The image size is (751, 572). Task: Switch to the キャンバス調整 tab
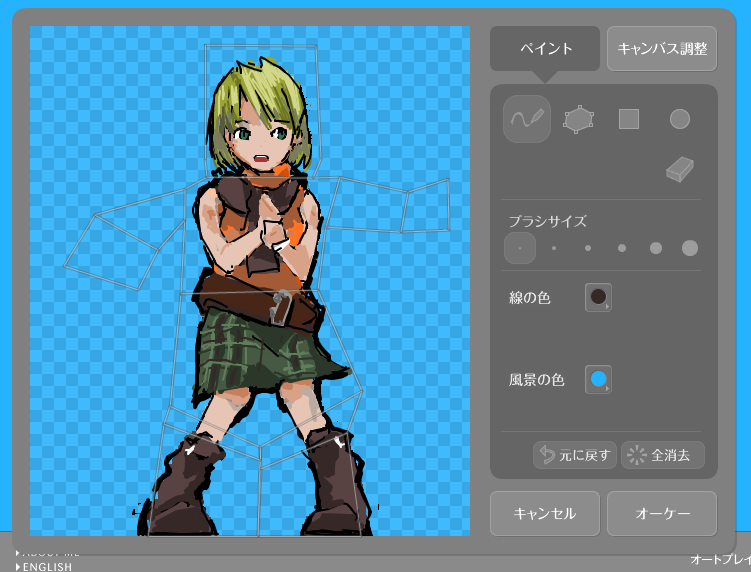(x=662, y=49)
